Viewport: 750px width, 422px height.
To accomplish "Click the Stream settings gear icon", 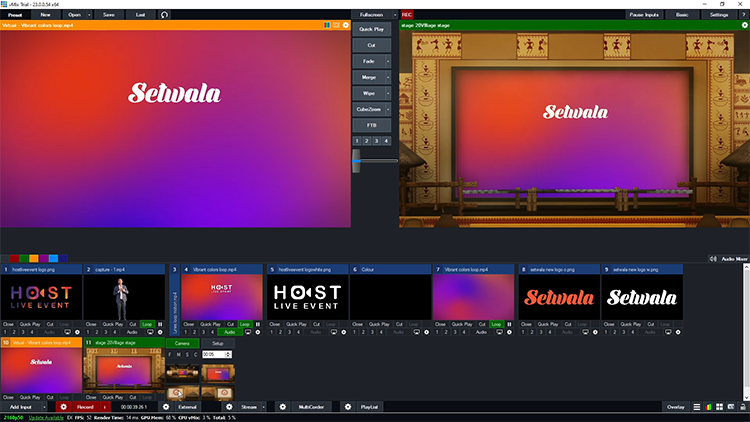I will tap(229, 407).
